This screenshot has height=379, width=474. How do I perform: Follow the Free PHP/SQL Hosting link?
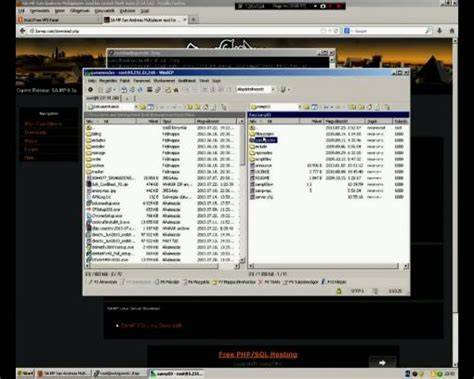(258, 354)
